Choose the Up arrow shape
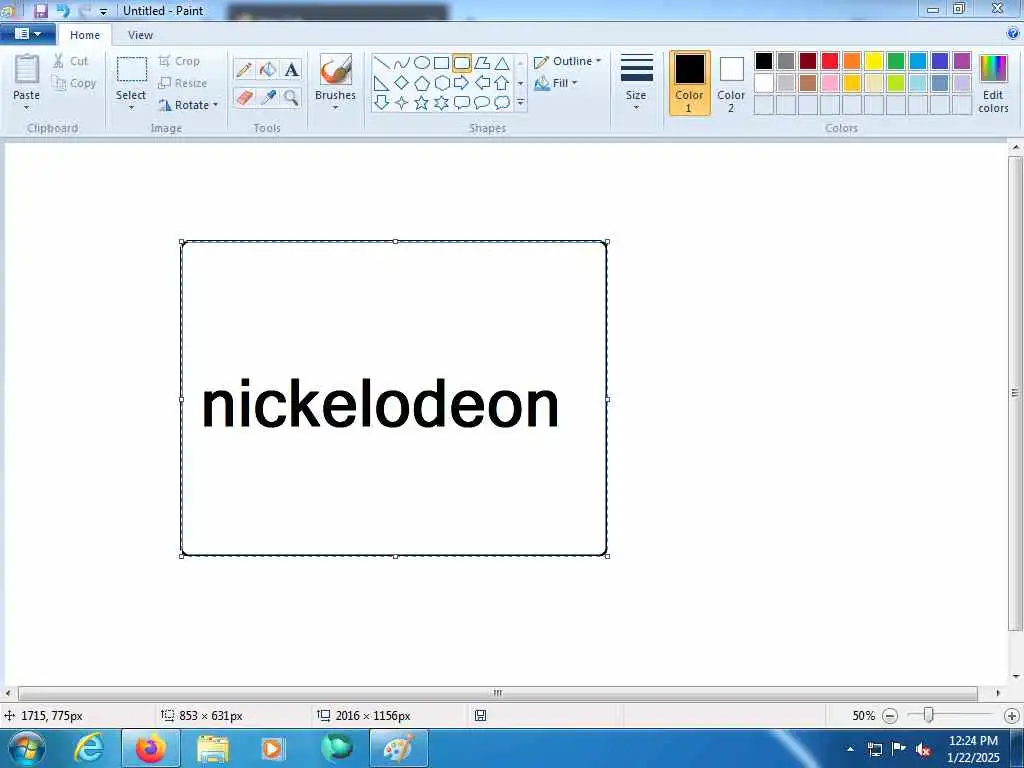This screenshot has height=768, width=1024. (502, 83)
